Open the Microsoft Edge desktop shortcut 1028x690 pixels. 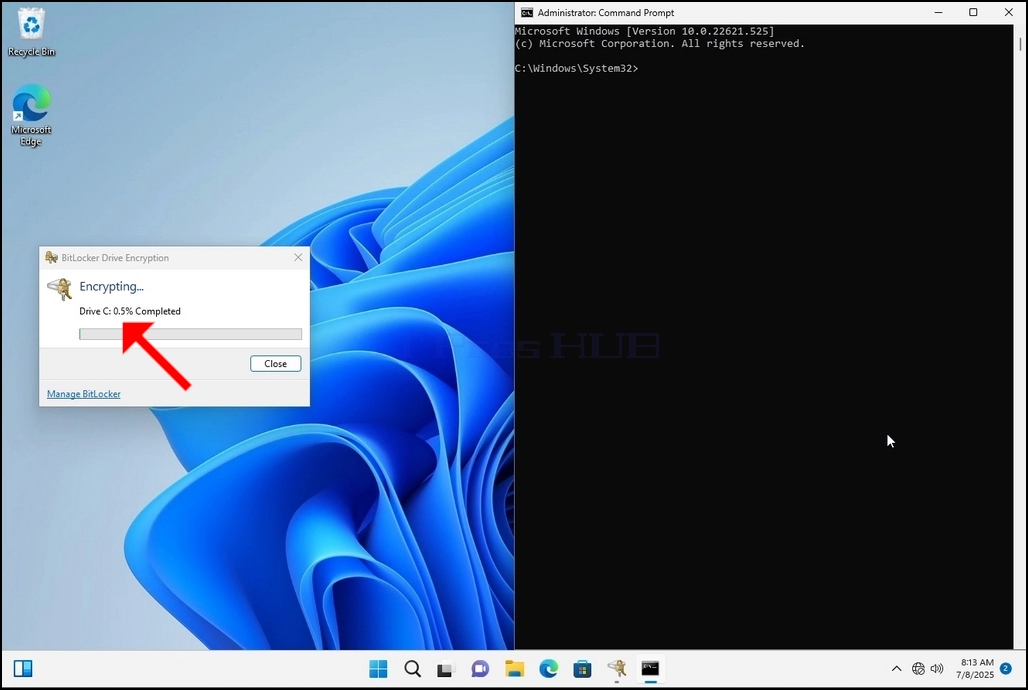coord(31,115)
